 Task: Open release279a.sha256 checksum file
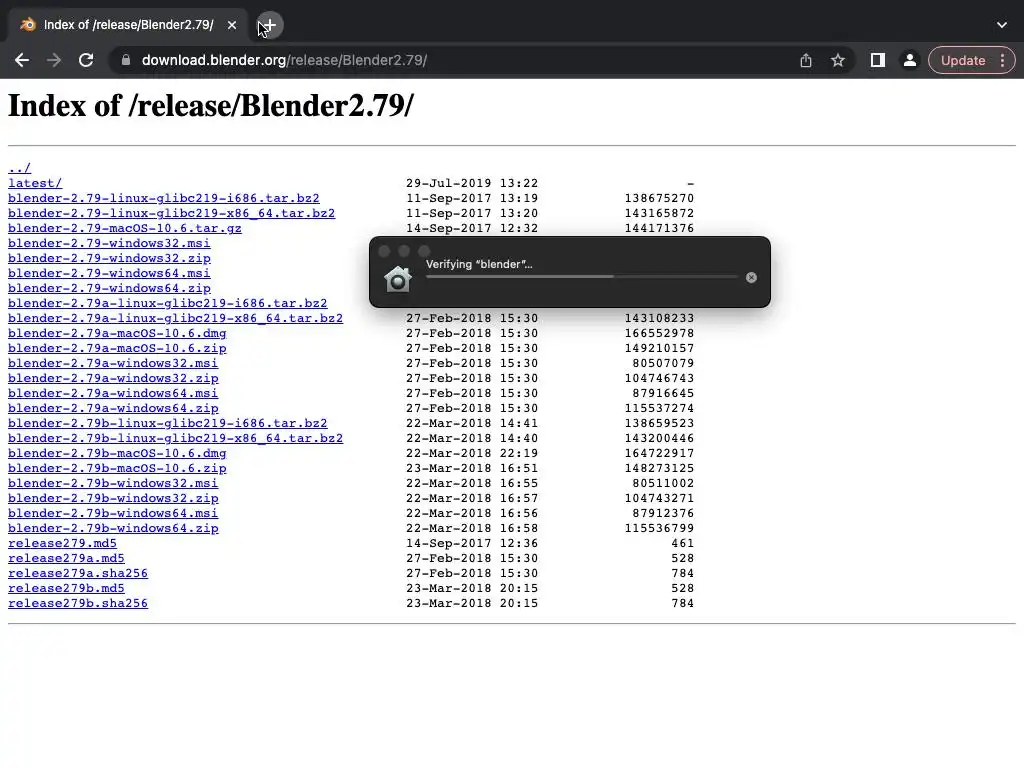(78, 573)
